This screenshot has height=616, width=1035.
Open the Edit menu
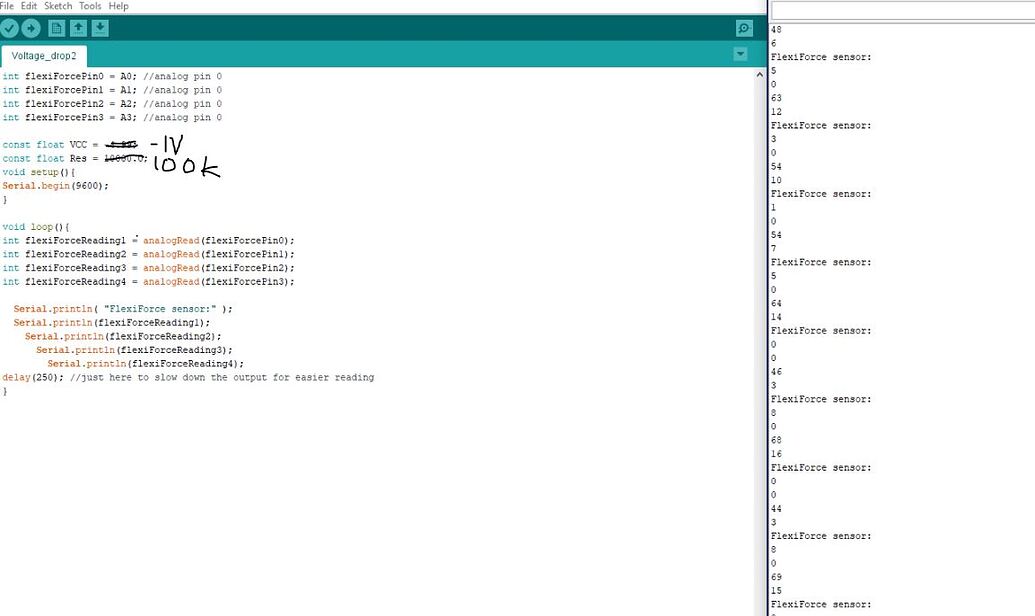pyautogui.click(x=29, y=6)
